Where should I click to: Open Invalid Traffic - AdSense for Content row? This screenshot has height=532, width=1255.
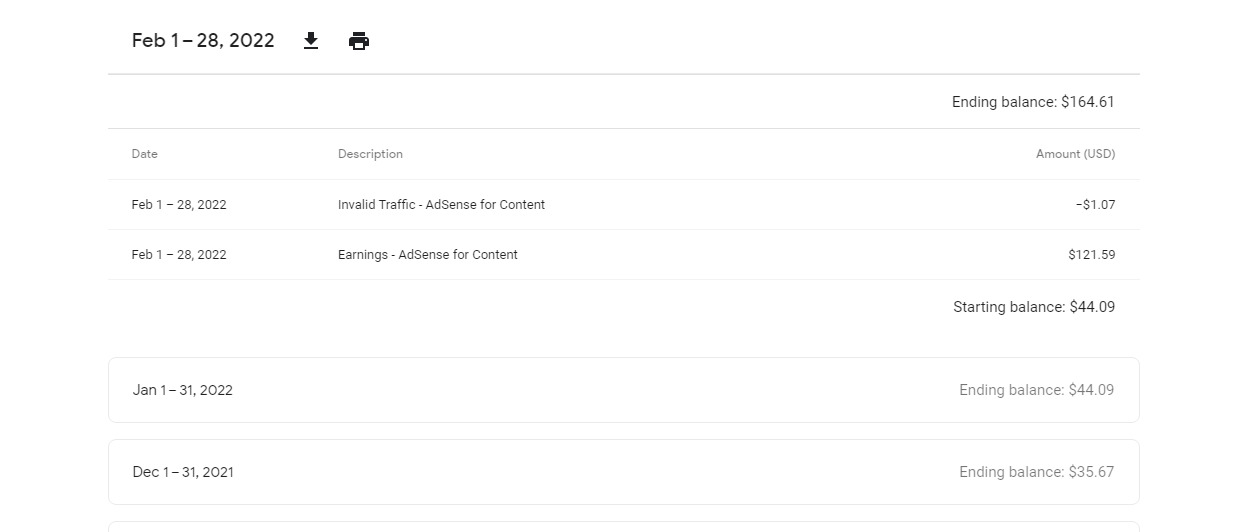tap(623, 205)
